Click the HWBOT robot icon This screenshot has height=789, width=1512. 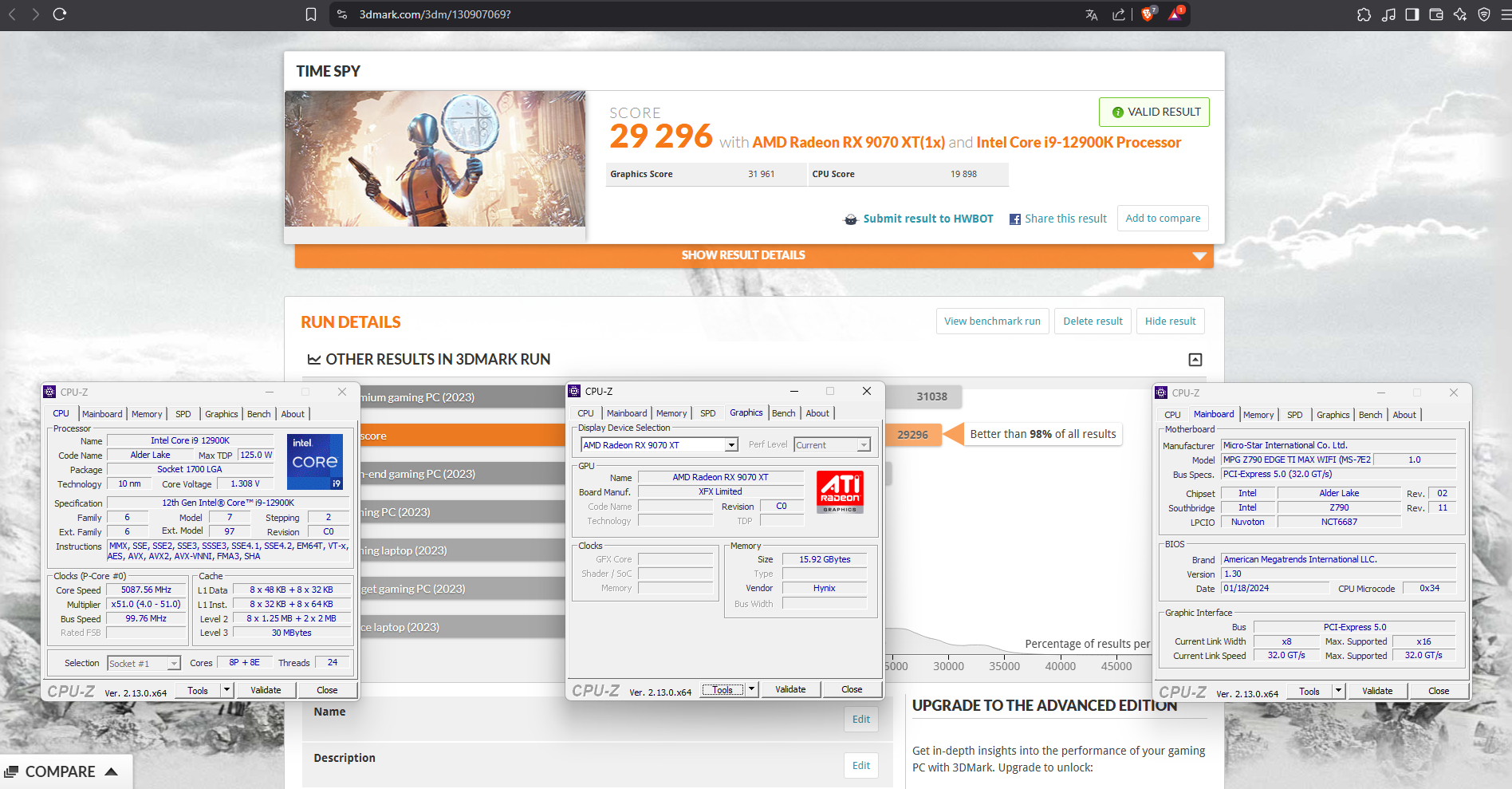click(x=851, y=219)
